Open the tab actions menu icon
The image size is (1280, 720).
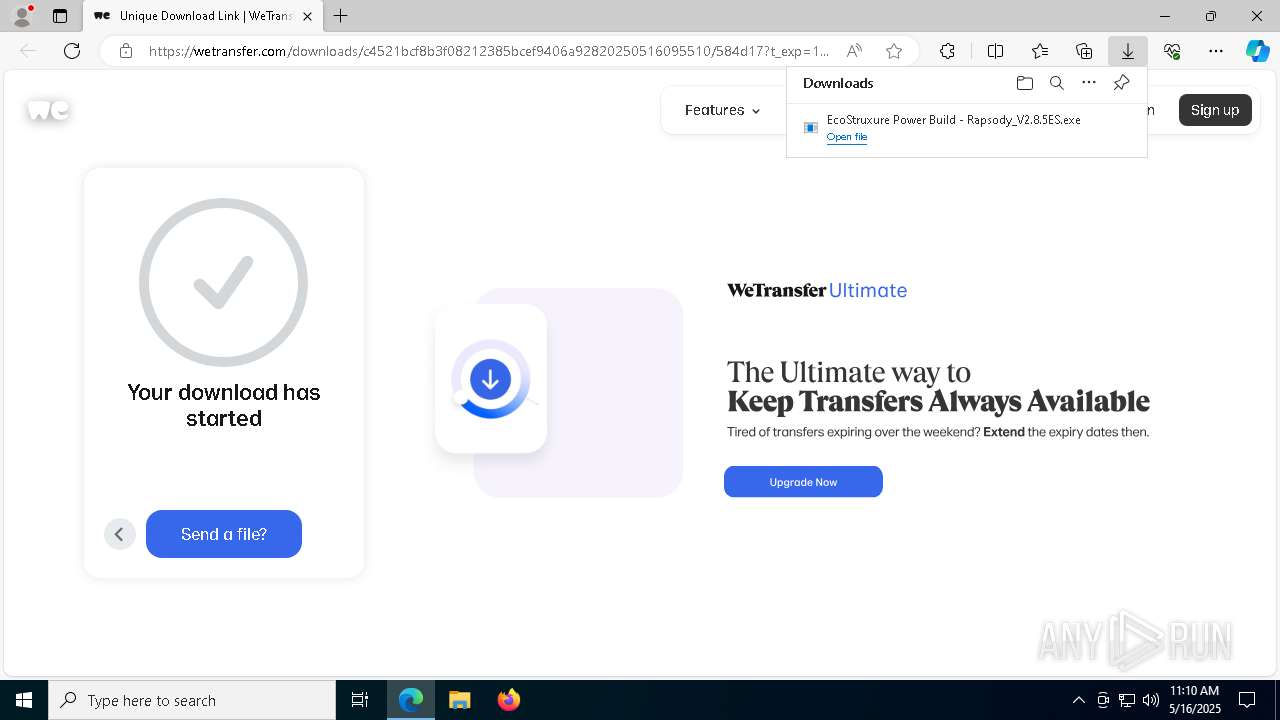coord(60,16)
